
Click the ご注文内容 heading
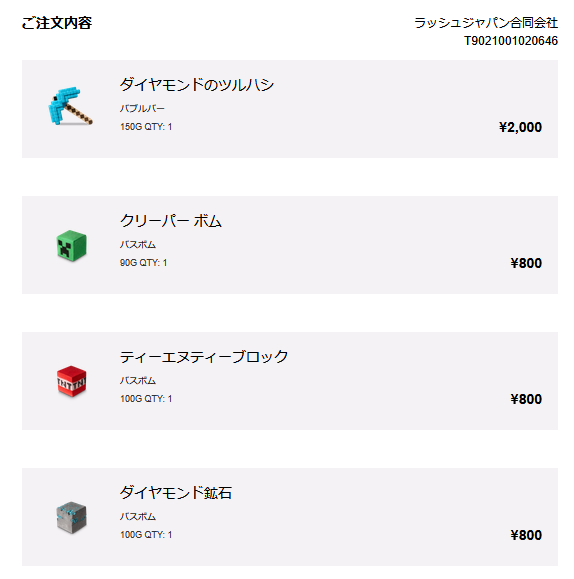point(57,23)
